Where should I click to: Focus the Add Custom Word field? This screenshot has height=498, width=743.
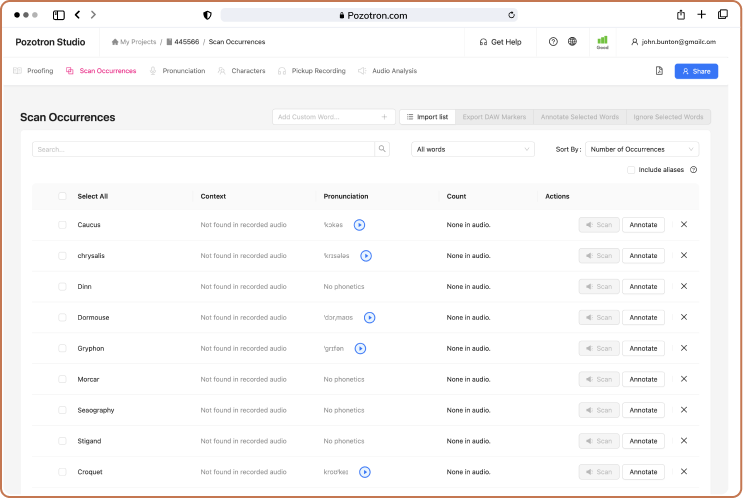327,117
